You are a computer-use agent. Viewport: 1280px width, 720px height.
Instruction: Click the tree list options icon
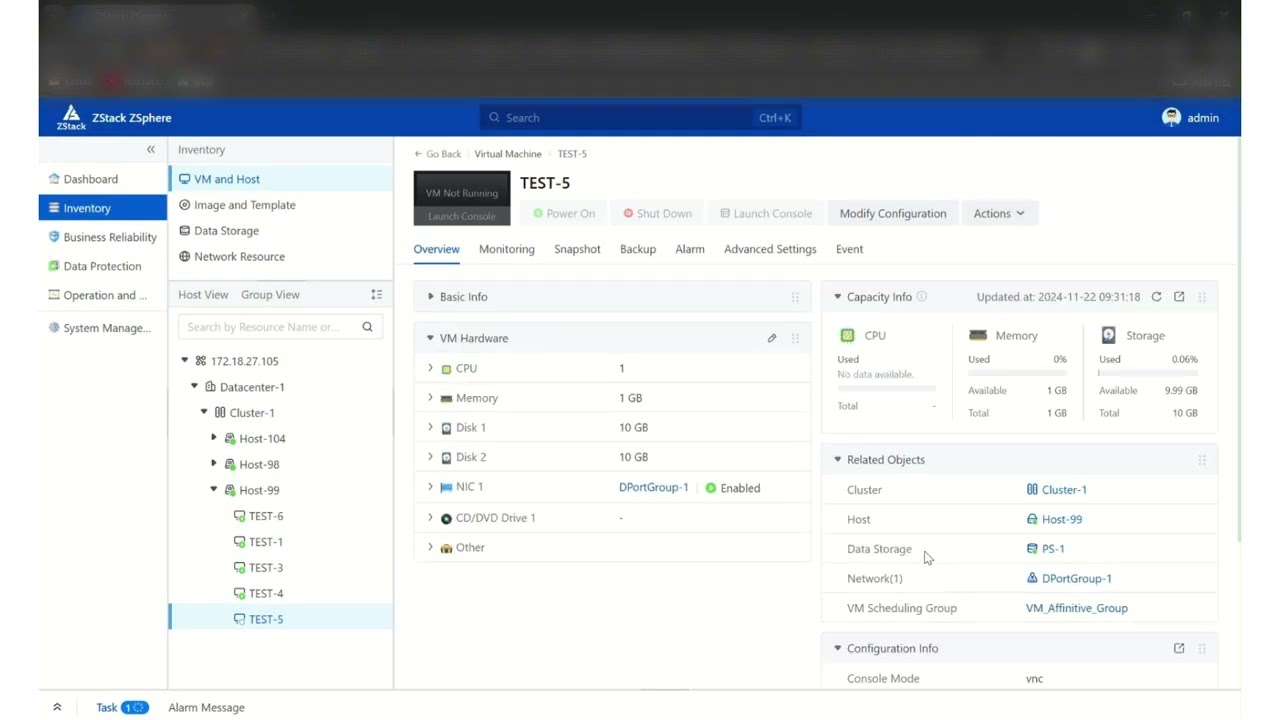pyautogui.click(x=377, y=295)
